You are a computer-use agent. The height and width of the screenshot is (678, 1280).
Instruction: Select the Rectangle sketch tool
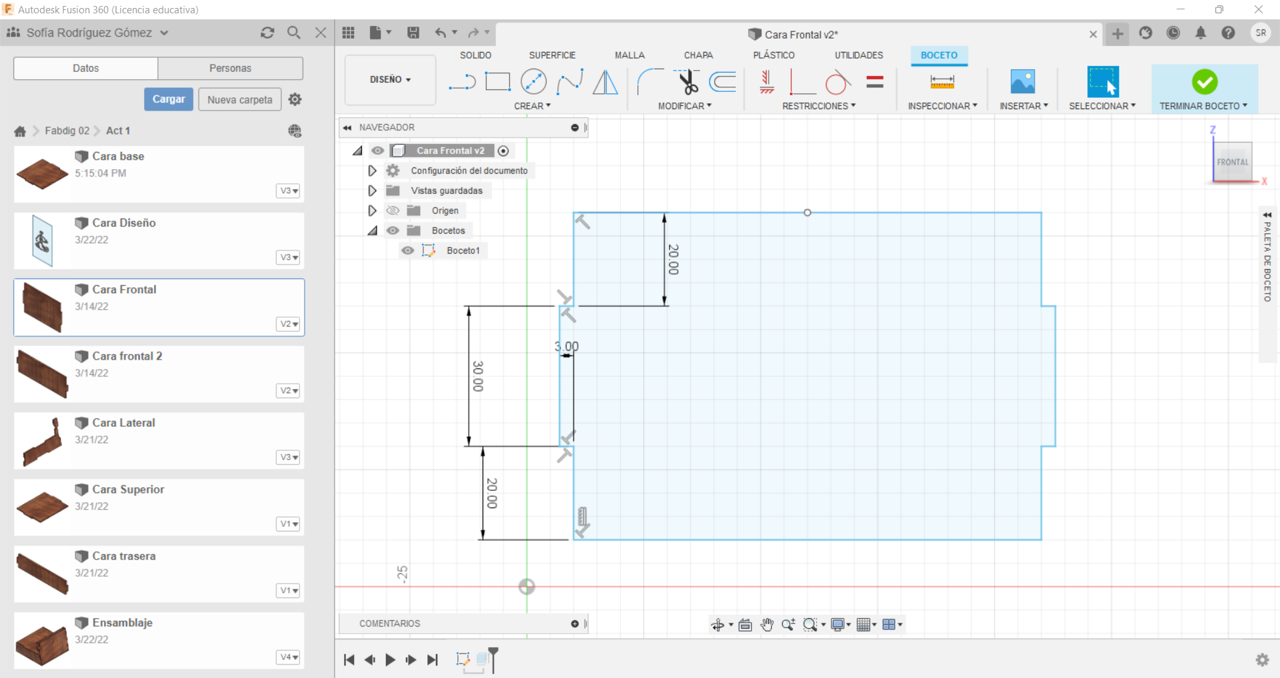click(x=498, y=82)
